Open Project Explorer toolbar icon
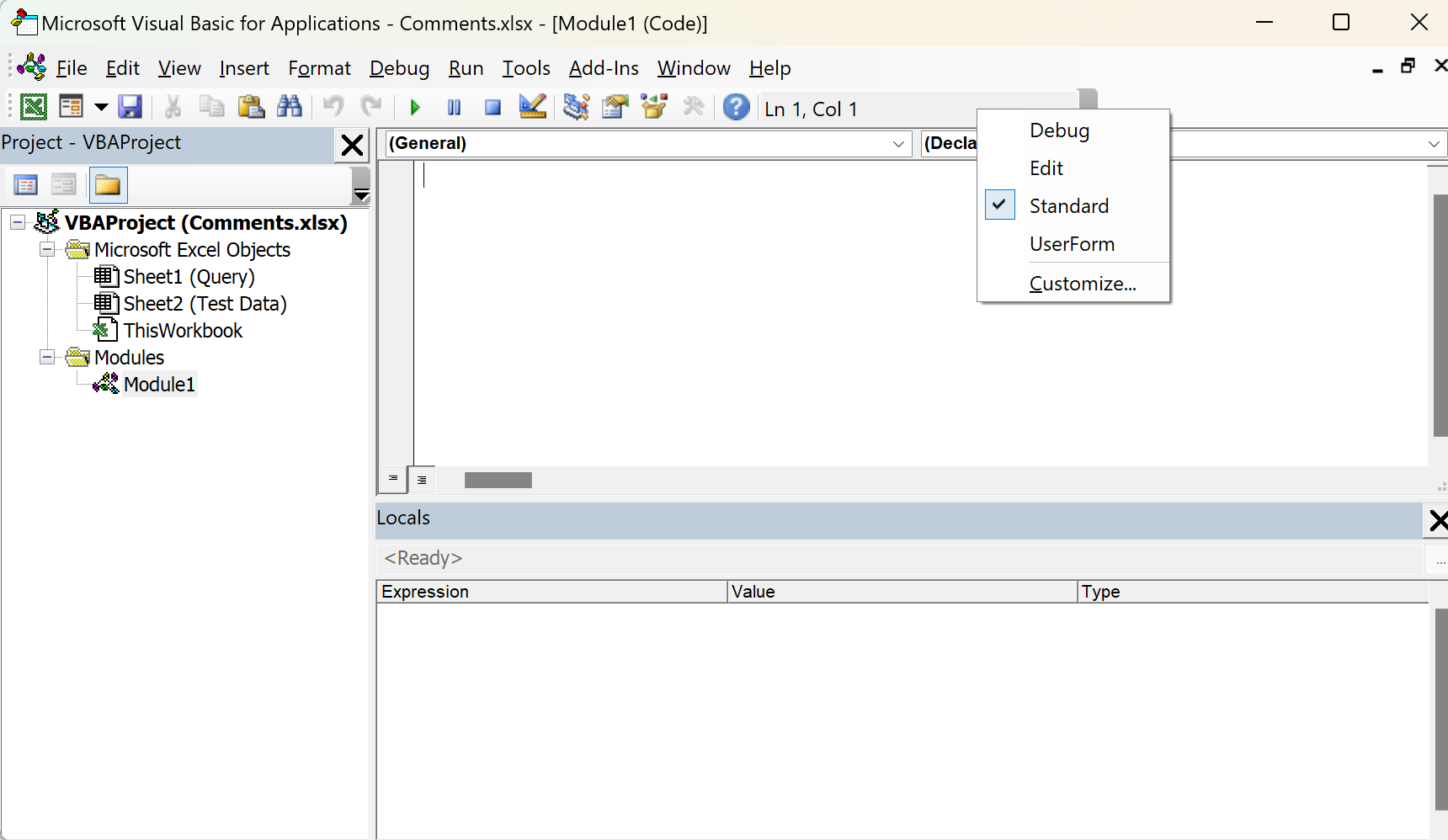Viewport: 1448px width, 840px height. 576,107
